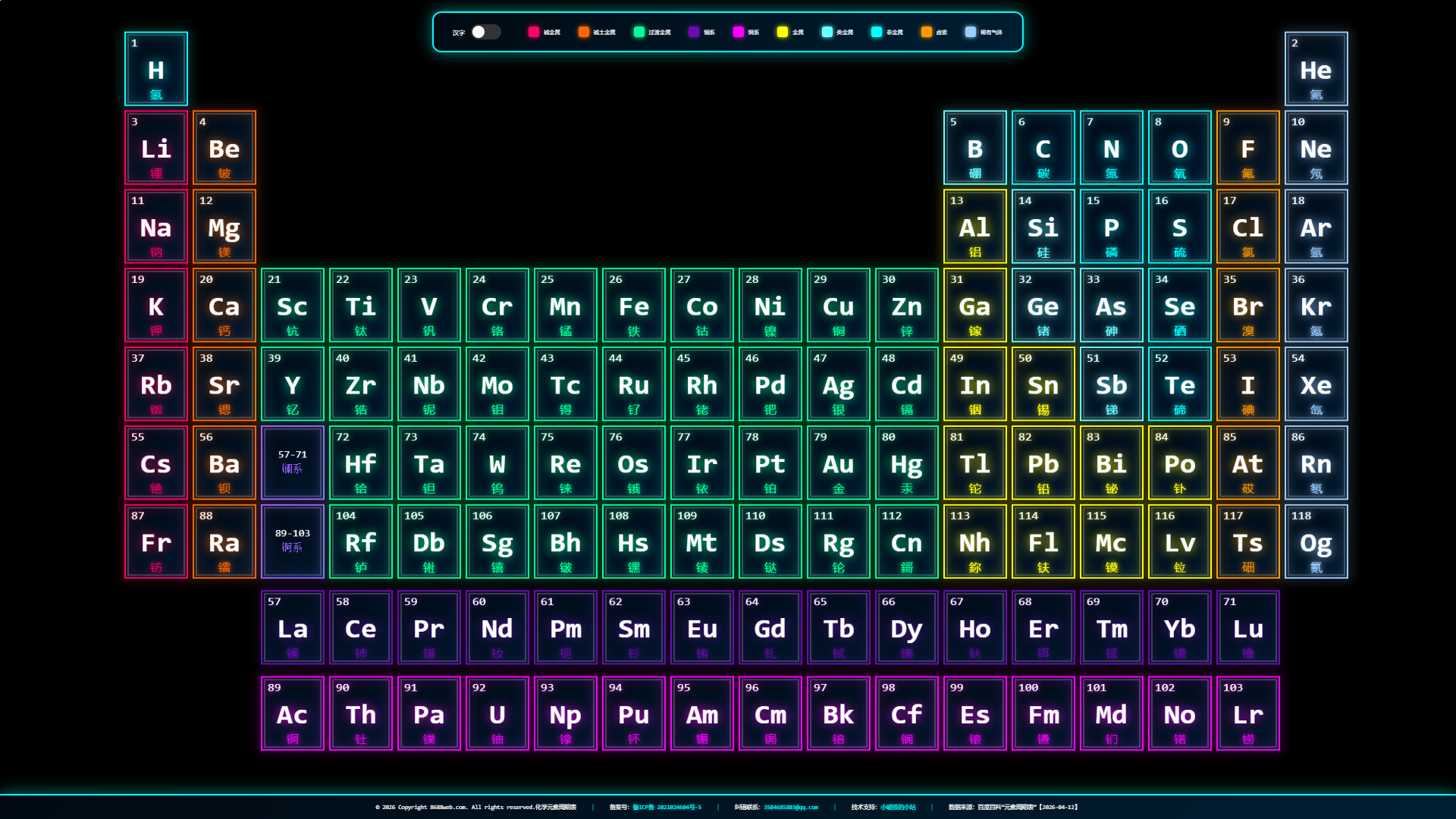Open the Hydrogen (H) element tile
1456x819 pixels.
(156, 69)
